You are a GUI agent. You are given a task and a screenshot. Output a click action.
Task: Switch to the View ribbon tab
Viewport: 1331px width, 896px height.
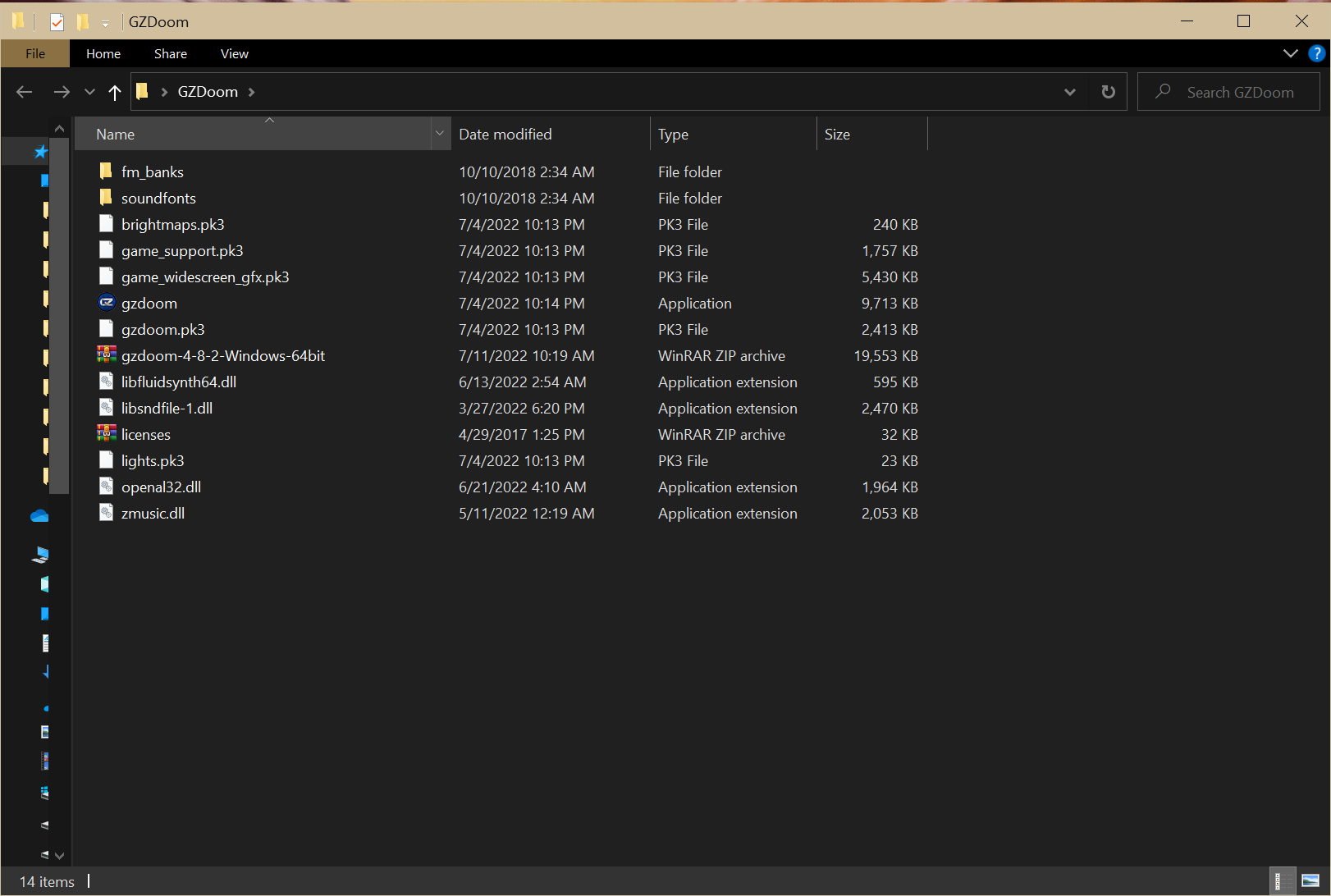[x=235, y=53]
